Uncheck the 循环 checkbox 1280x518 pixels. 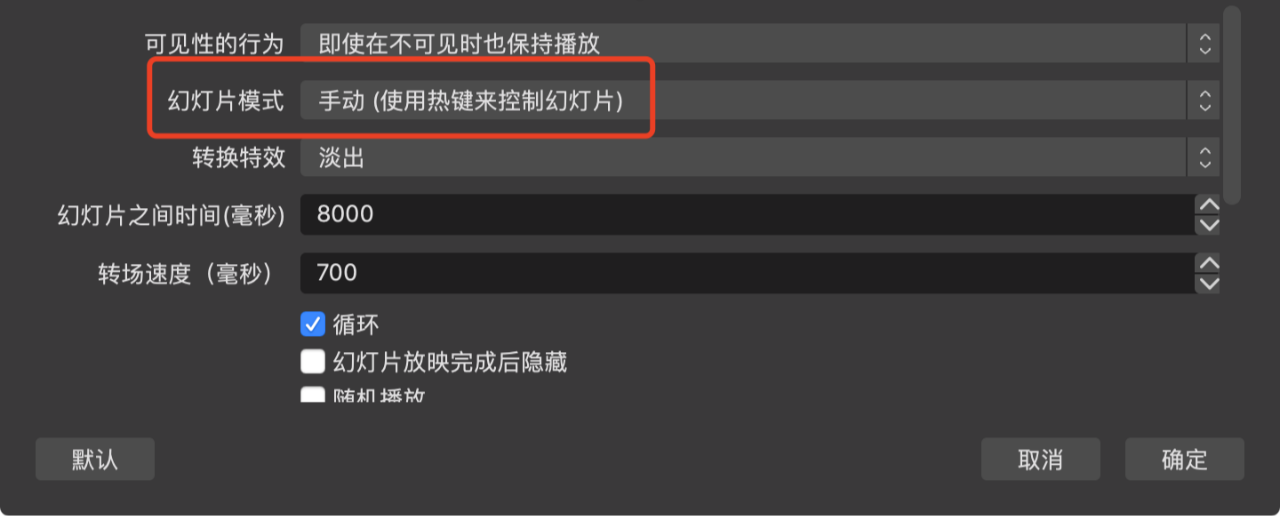coord(313,324)
